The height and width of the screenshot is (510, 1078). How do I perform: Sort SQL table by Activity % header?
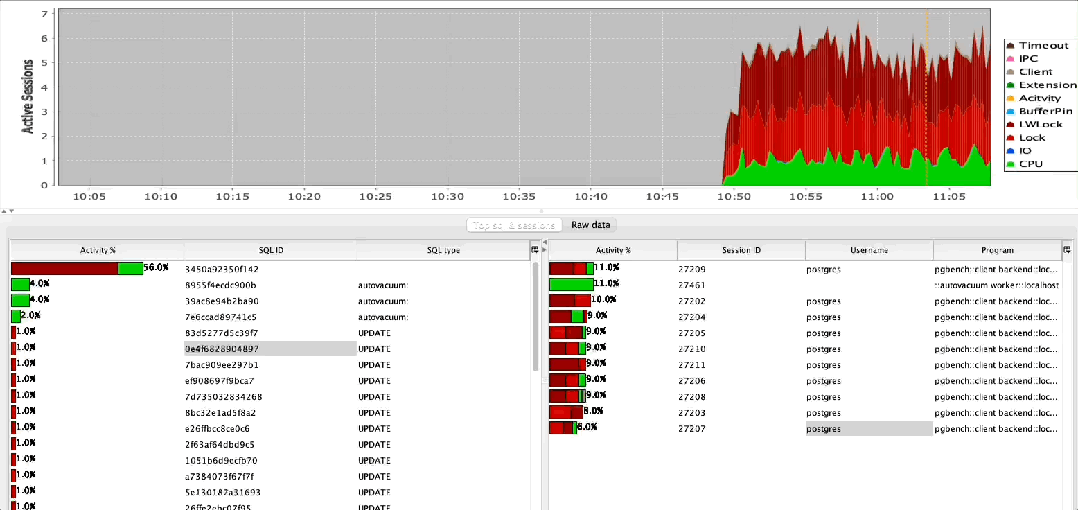[97, 250]
